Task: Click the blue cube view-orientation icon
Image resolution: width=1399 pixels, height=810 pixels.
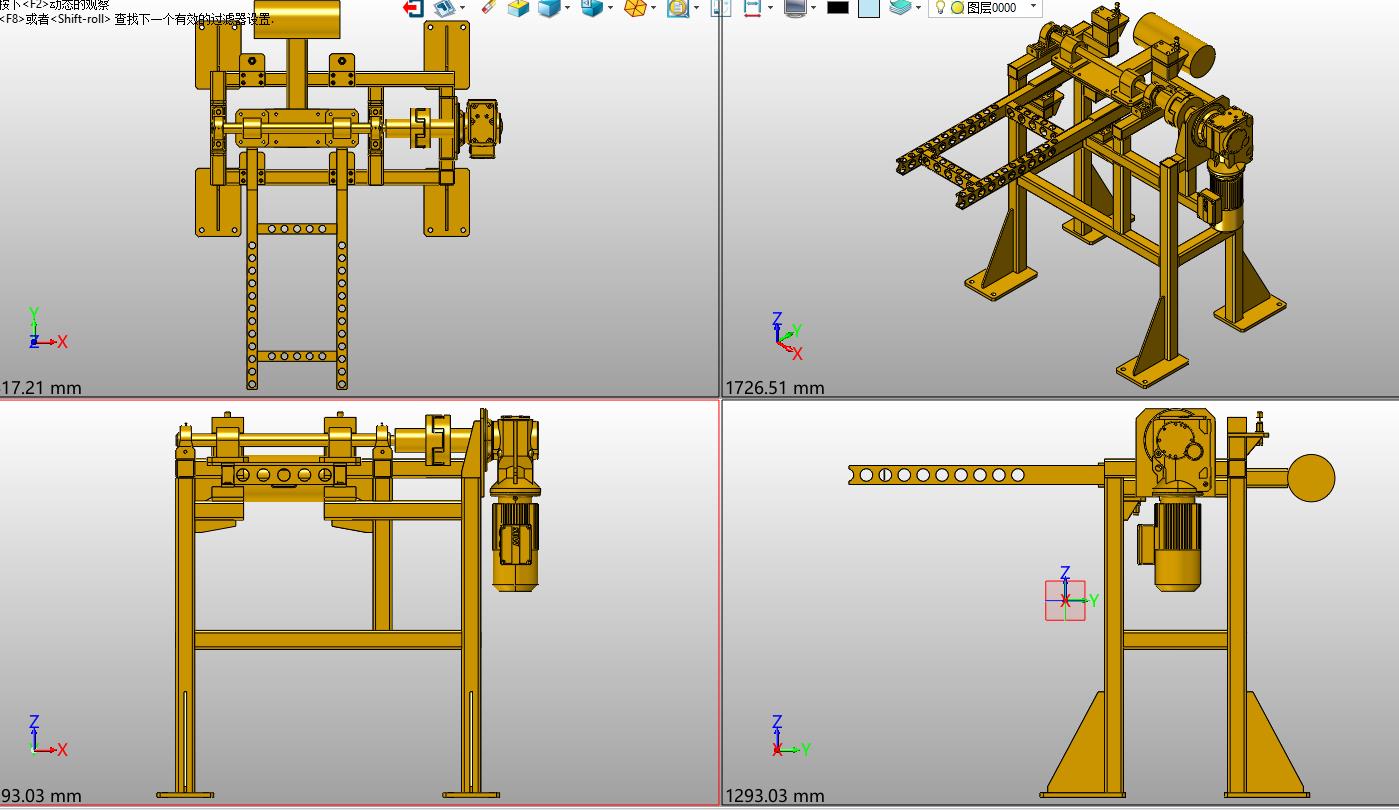Action: [593, 7]
